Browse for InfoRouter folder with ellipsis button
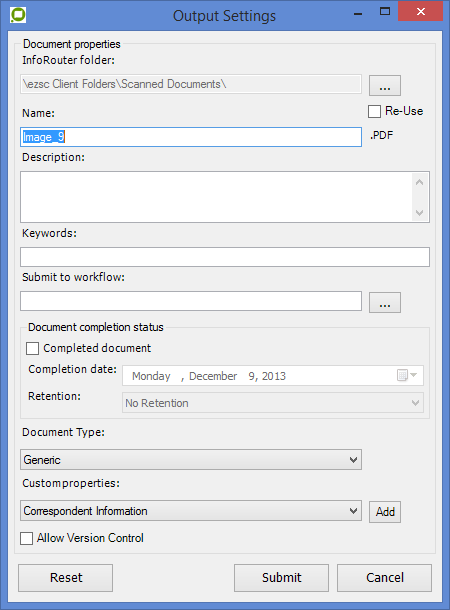 [x=385, y=86]
